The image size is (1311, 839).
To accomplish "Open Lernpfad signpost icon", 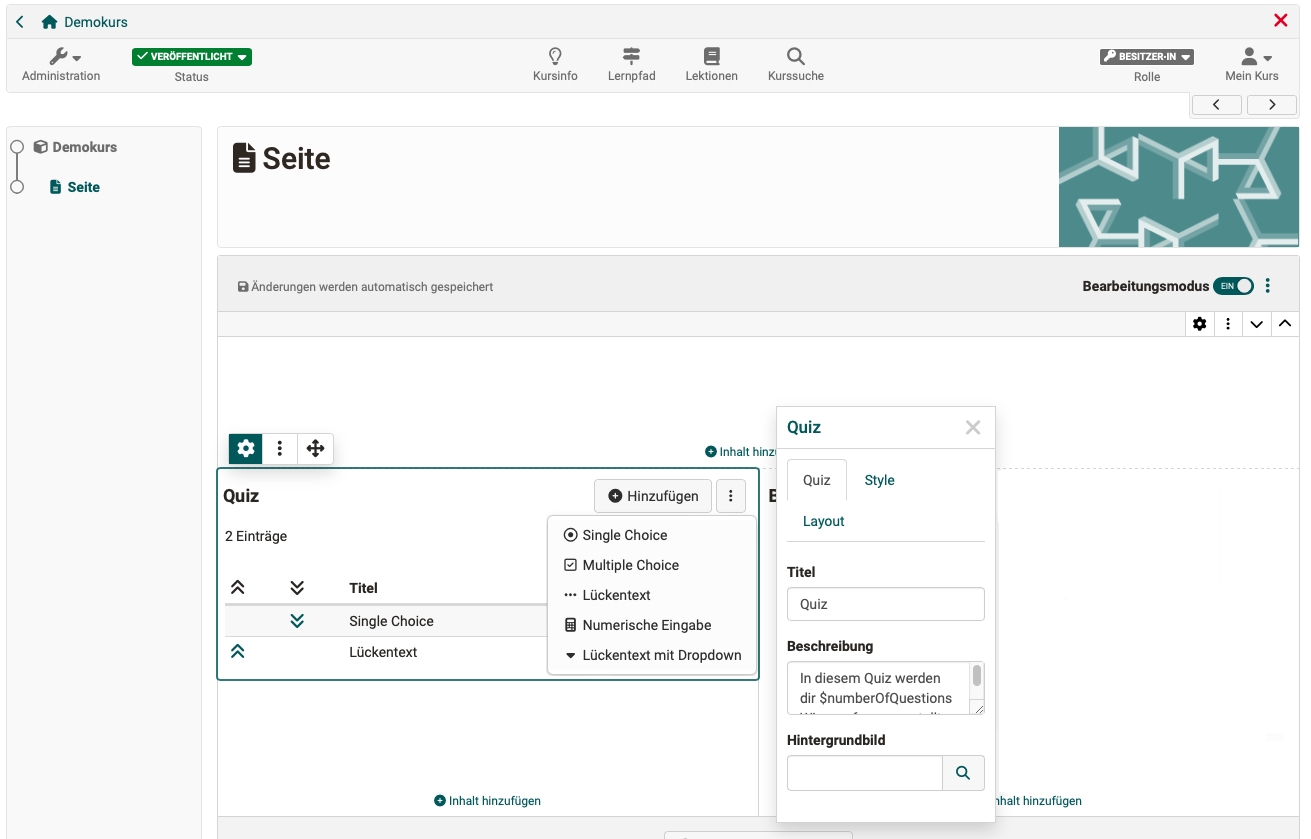I will click(631, 66).
